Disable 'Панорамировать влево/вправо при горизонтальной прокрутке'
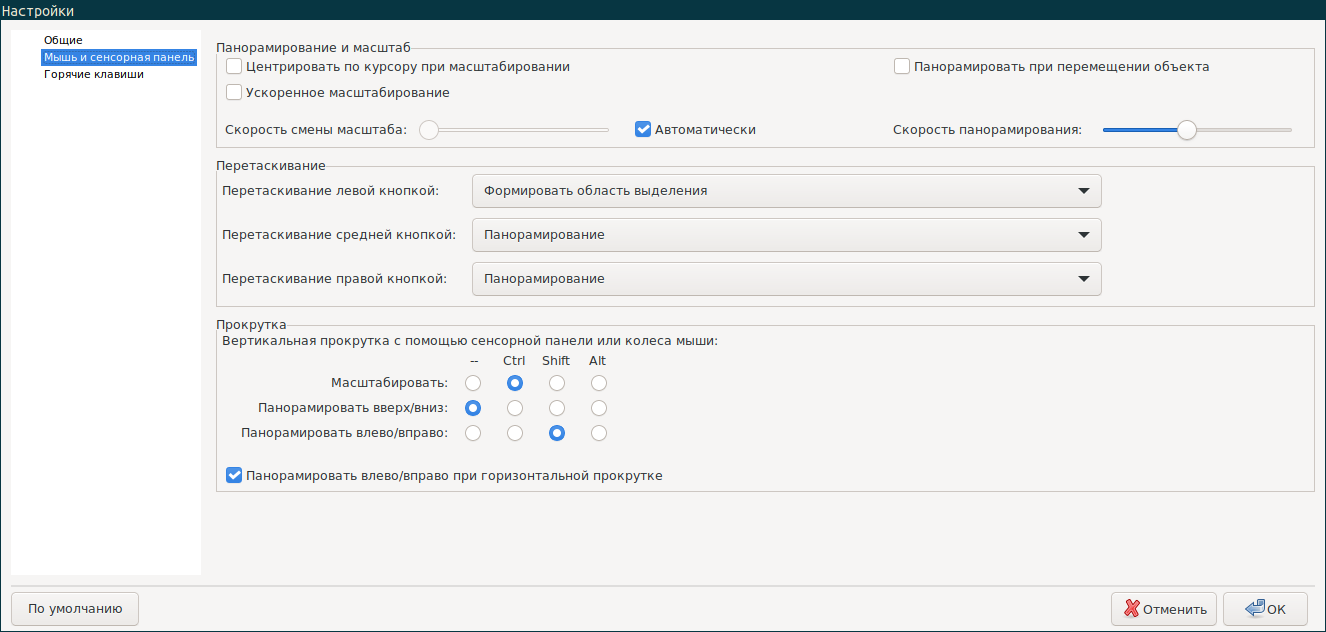Viewport: 1326px width, 632px height. 234,475
